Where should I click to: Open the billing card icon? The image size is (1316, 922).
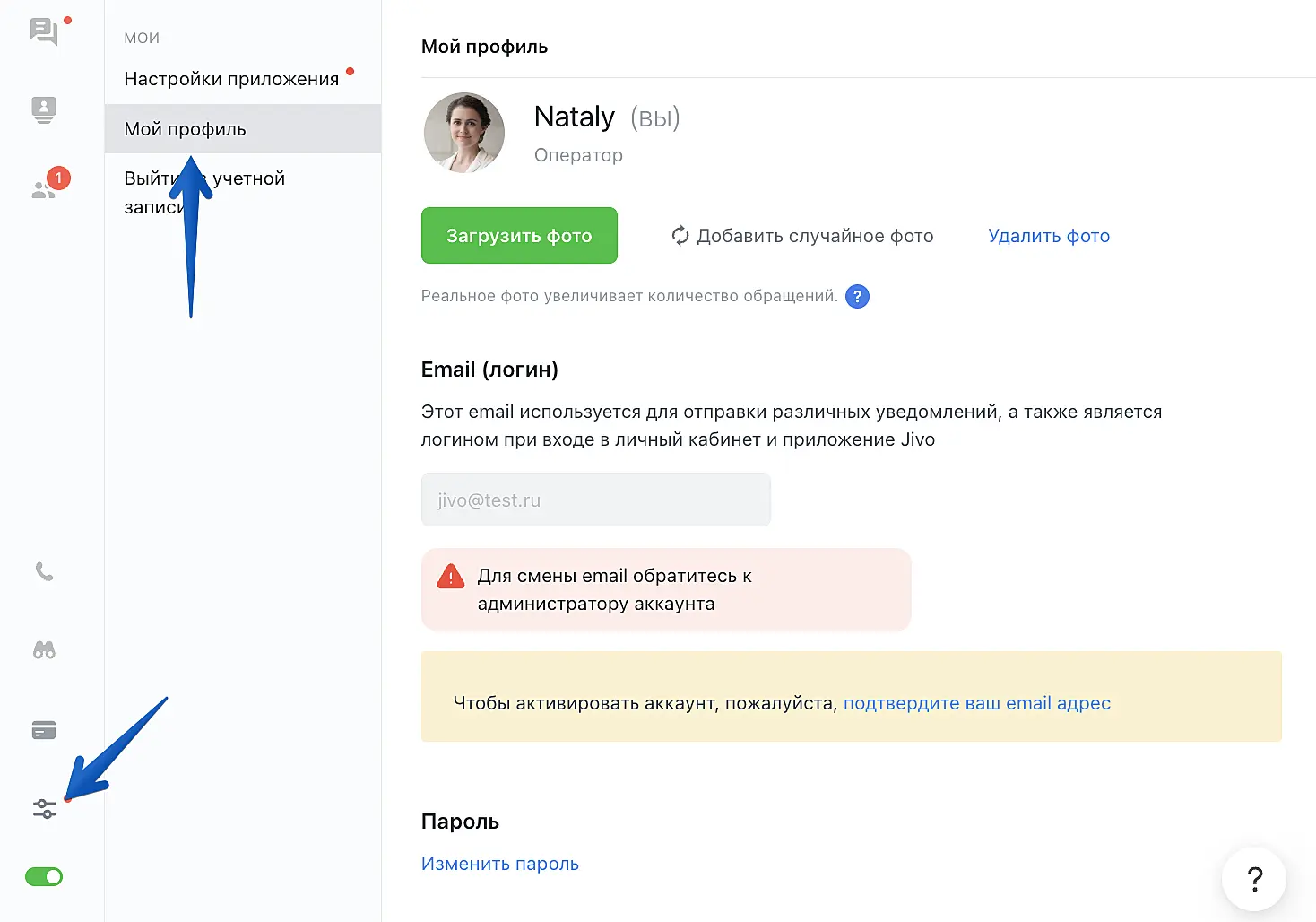[44, 730]
